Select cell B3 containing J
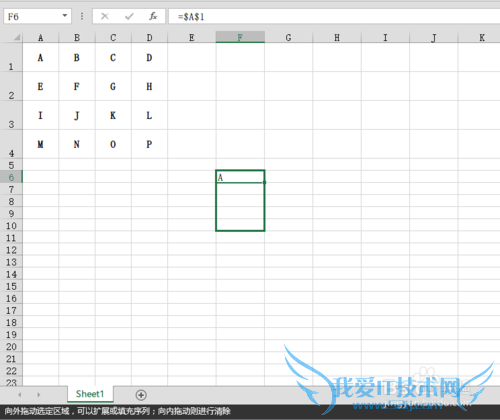500x420 pixels. coord(77,115)
